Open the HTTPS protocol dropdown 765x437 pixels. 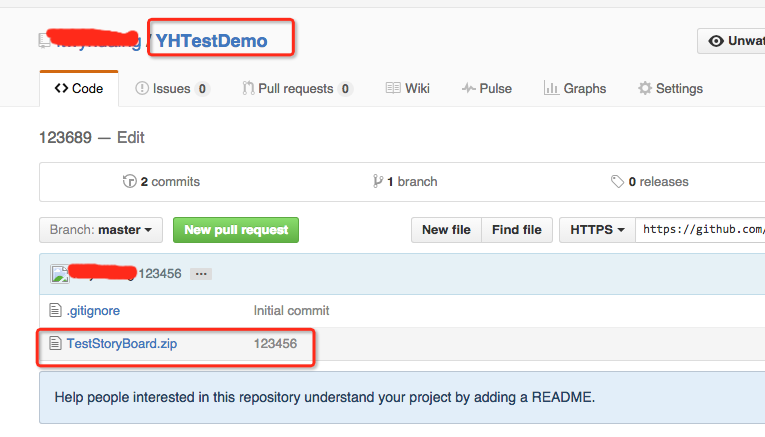pos(597,230)
